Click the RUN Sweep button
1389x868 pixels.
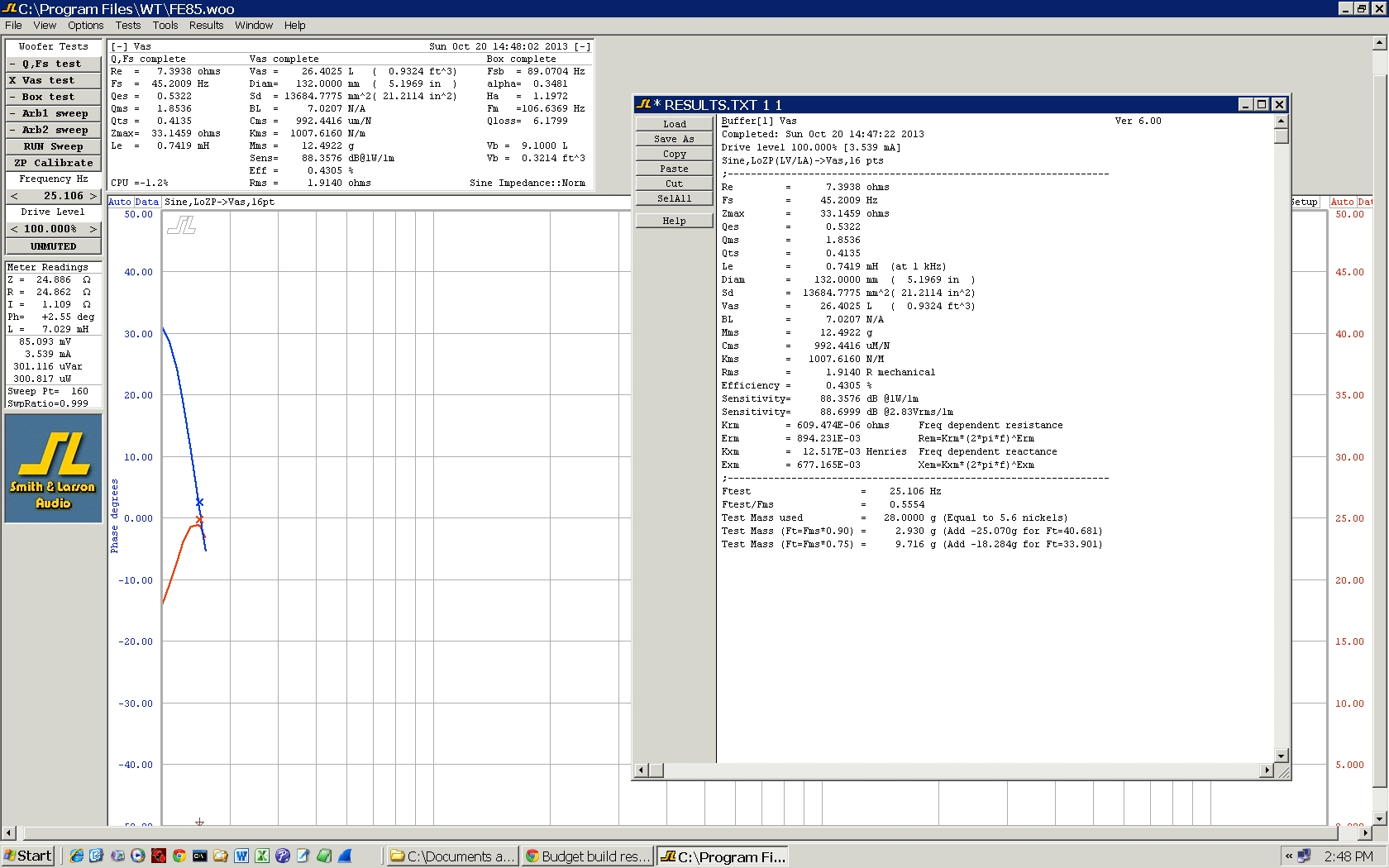pos(54,146)
